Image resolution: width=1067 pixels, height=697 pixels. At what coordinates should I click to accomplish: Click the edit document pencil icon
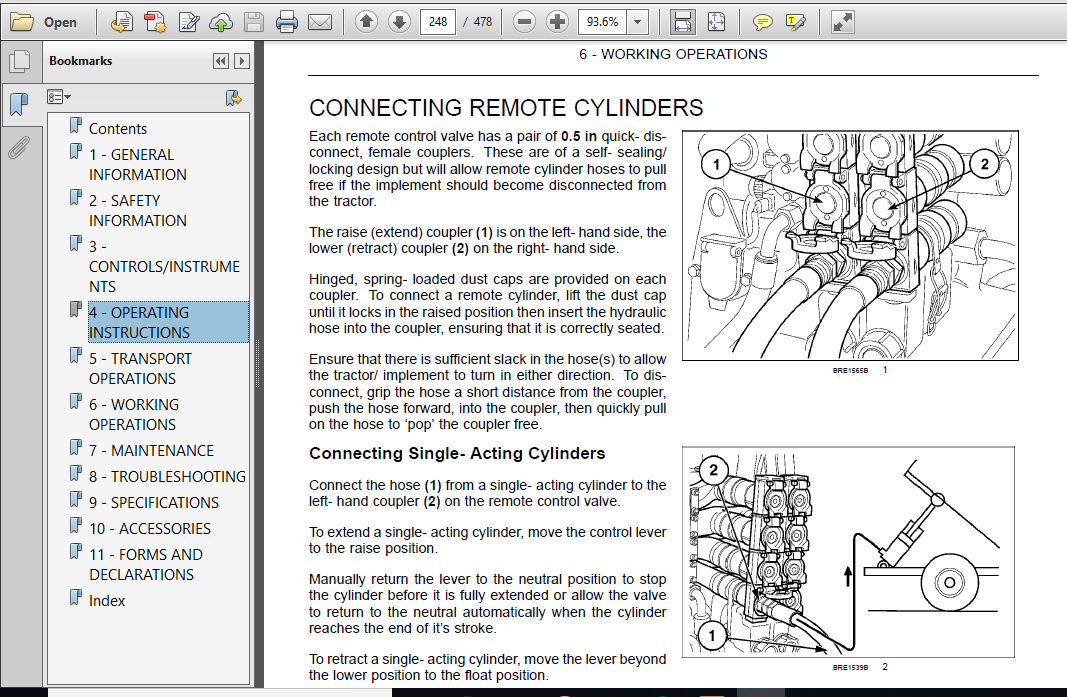point(188,22)
